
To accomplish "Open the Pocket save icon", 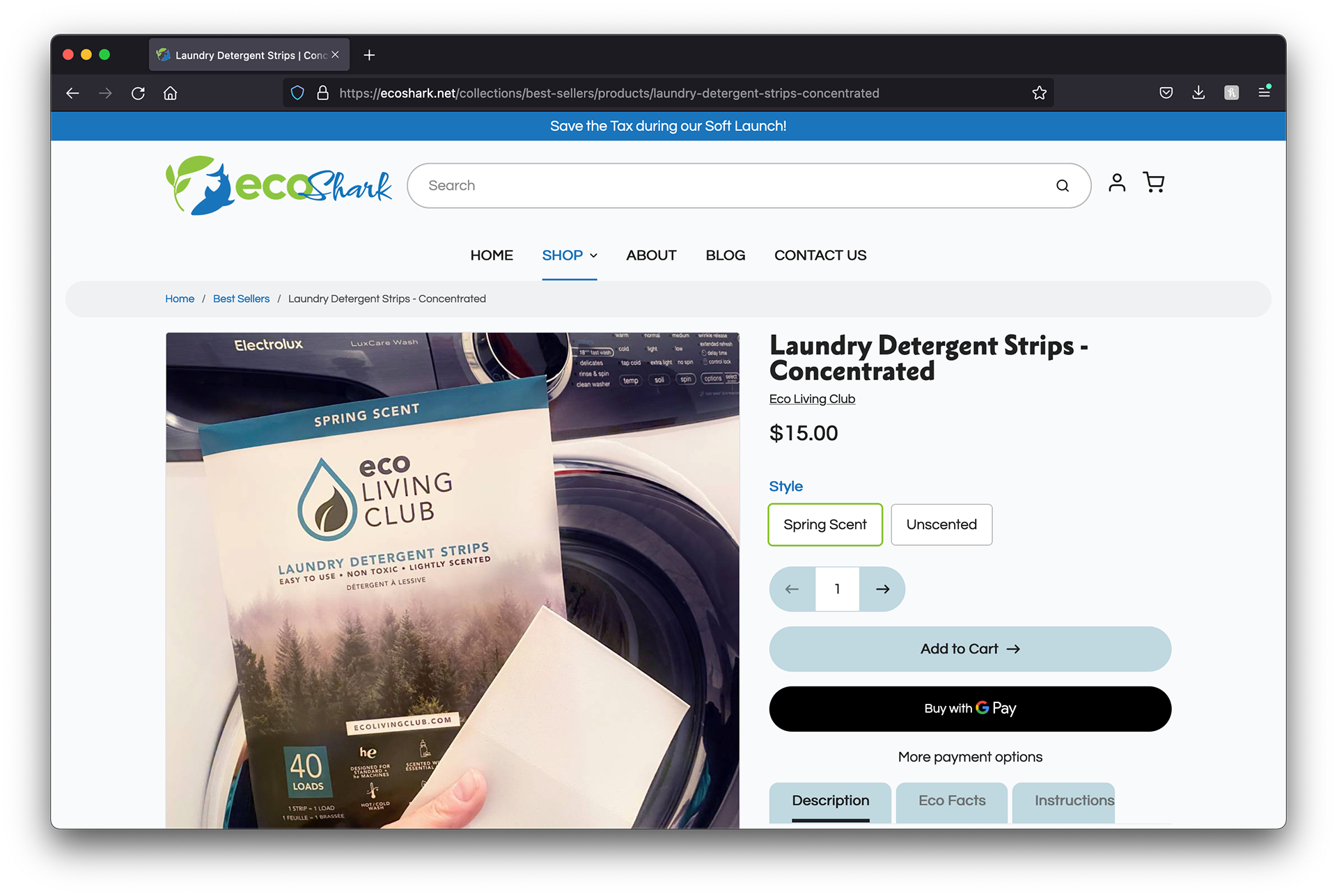I will [1166, 93].
